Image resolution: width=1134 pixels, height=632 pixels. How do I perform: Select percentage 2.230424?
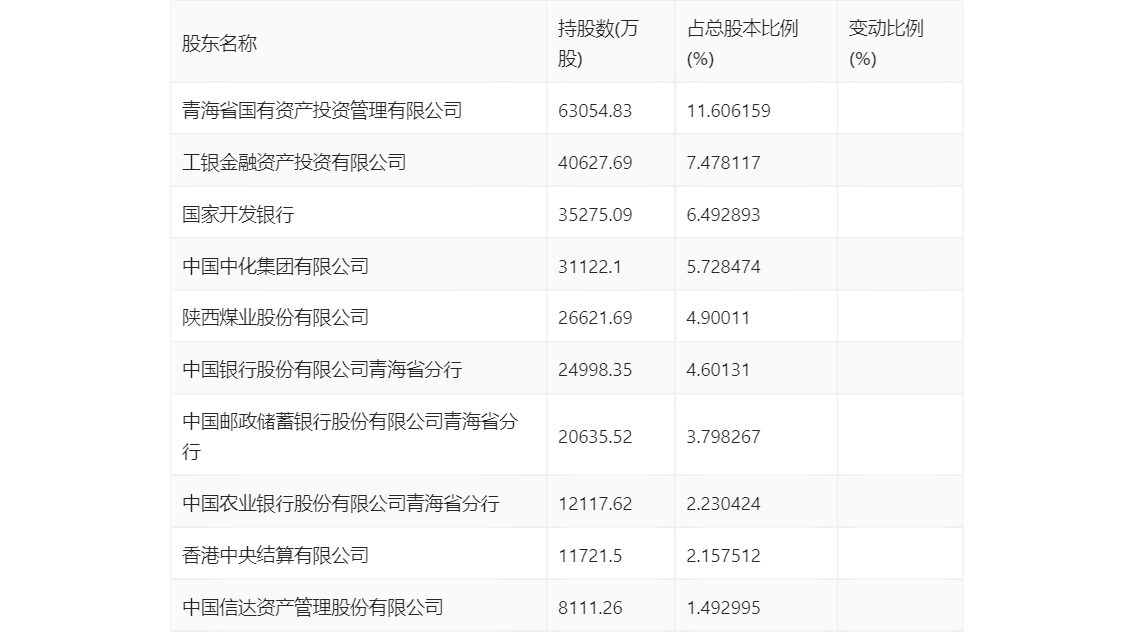pyautogui.click(x=723, y=503)
